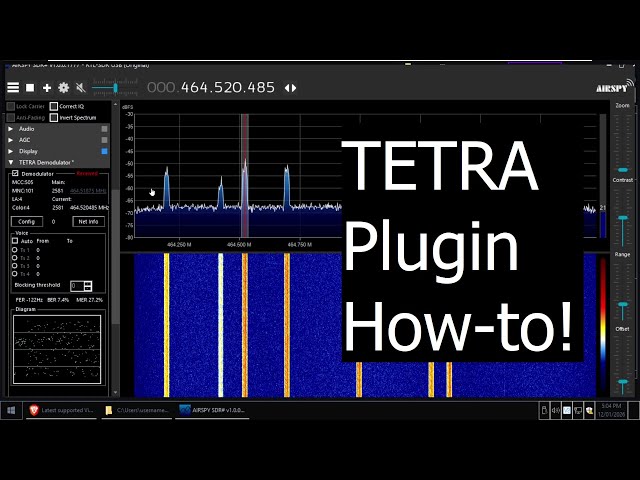
Task: Click the taskbar clock showing 5:04 PM
Action: (611, 410)
